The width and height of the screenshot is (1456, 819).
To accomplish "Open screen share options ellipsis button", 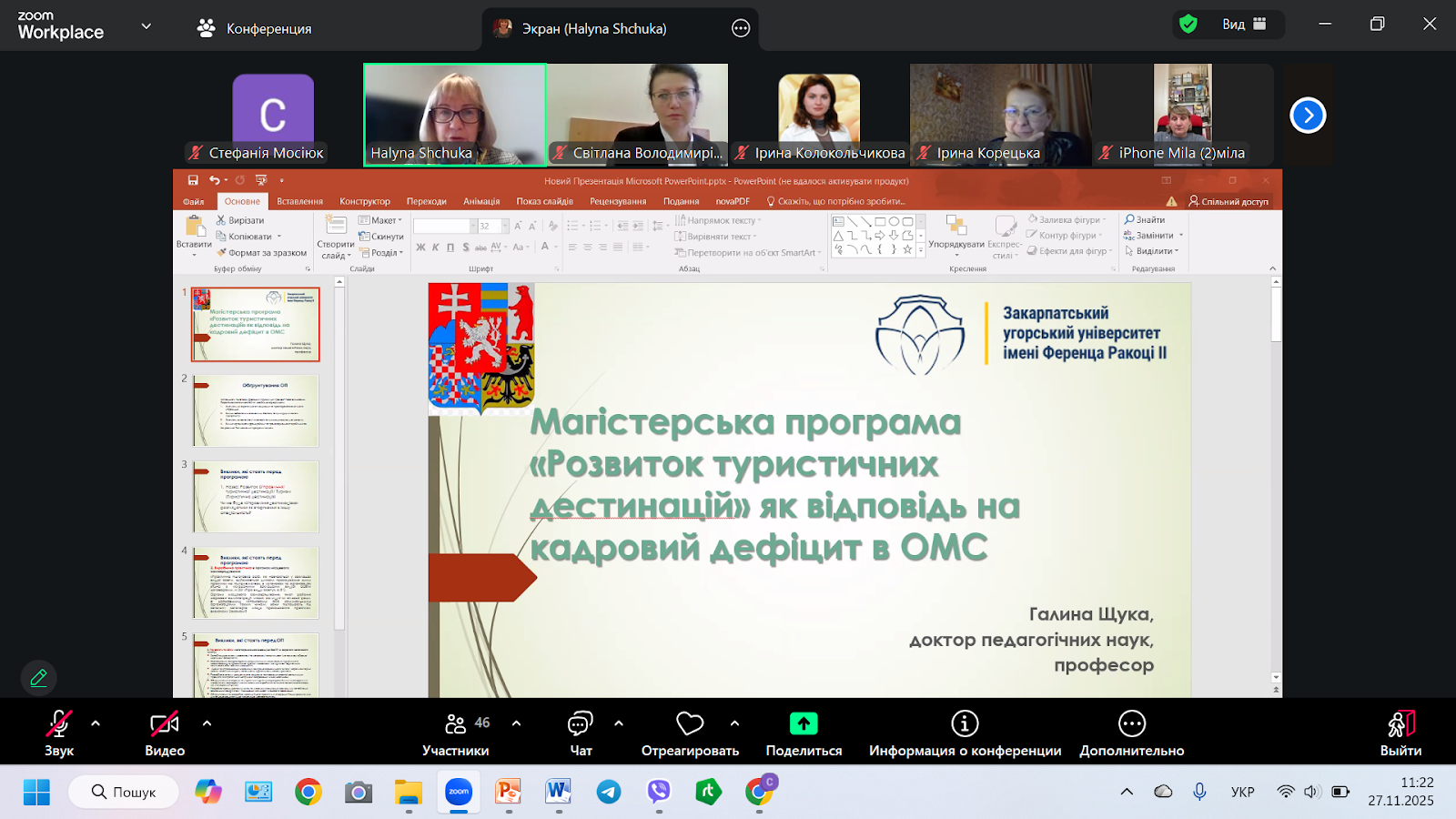I will 741,29.
